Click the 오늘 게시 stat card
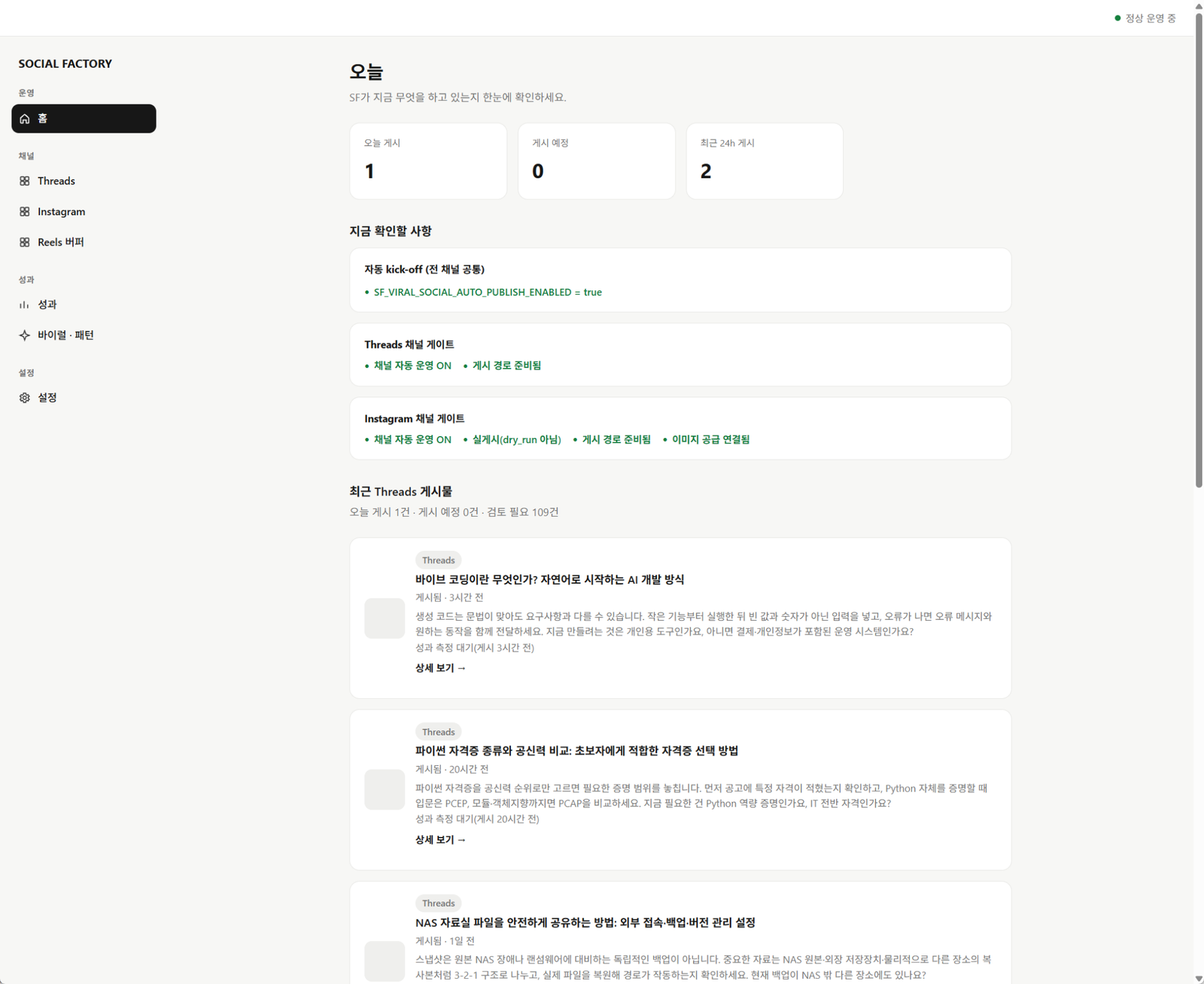This screenshot has width=1204, height=984. click(428, 161)
